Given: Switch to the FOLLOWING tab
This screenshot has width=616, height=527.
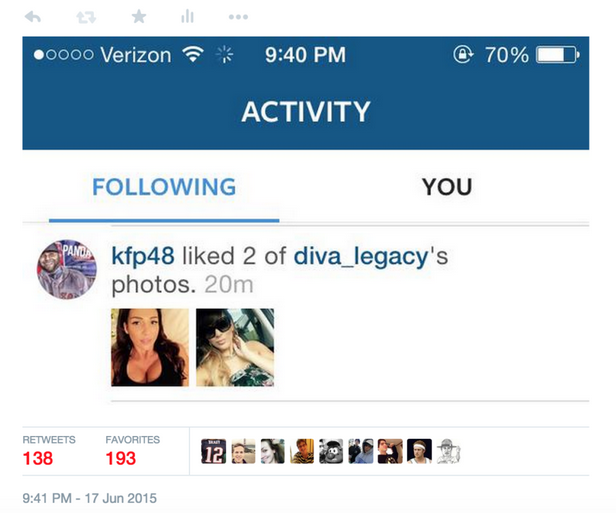Looking at the screenshot, I should [x=164, y=187].
